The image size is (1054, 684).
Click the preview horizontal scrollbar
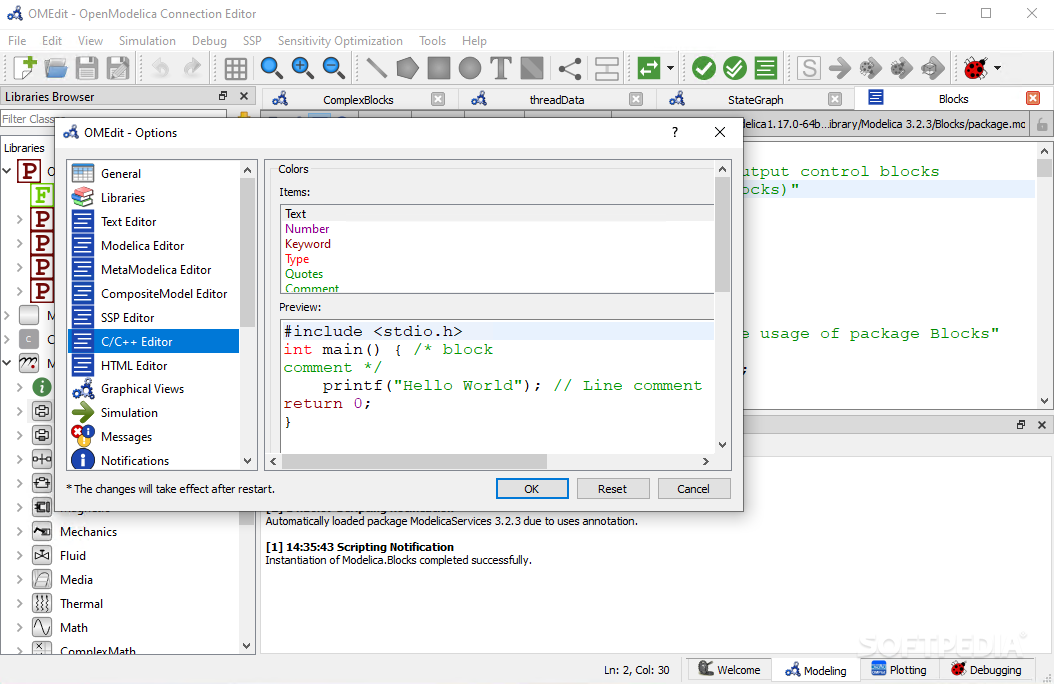click(x=414, y=462)
